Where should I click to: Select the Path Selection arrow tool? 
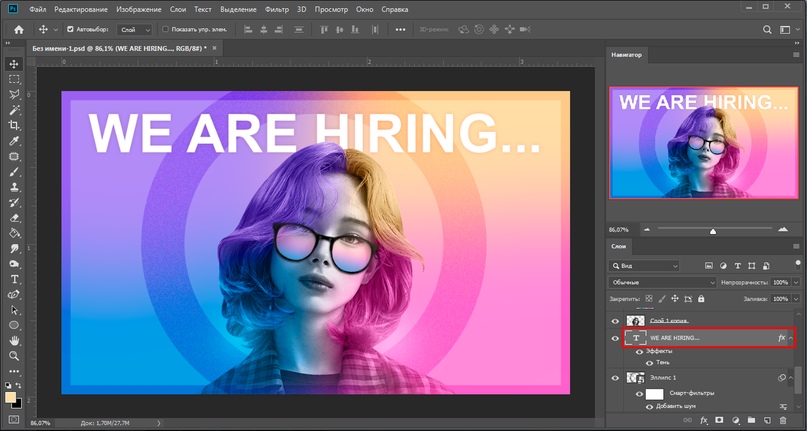pyautogui.click(x=14, y=310)
